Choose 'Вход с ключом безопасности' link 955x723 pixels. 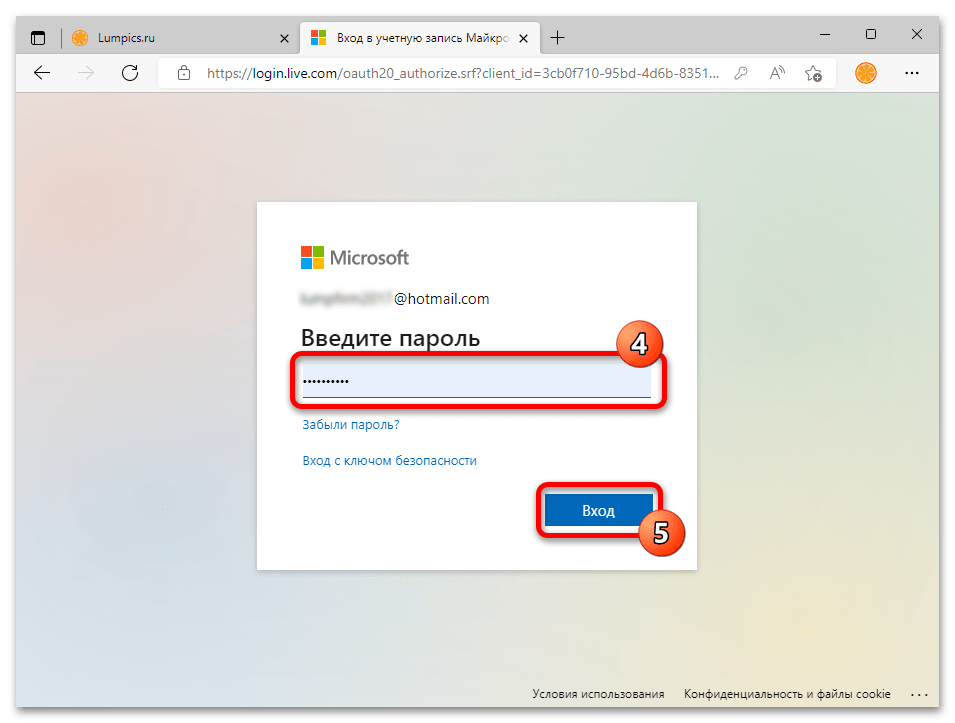(389, 460)
